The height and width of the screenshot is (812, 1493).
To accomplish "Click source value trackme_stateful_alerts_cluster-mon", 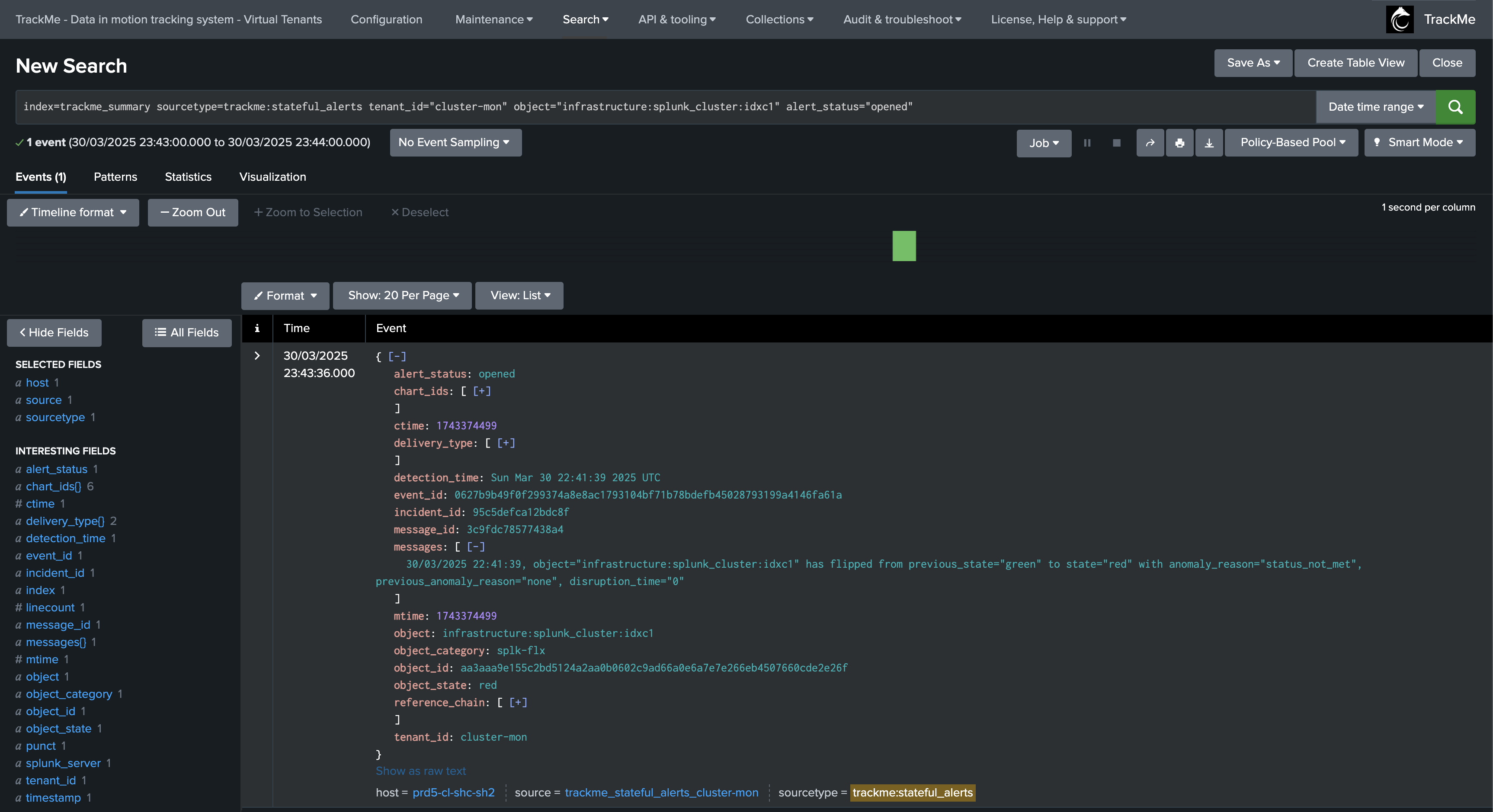I will [x=661, y=792].
